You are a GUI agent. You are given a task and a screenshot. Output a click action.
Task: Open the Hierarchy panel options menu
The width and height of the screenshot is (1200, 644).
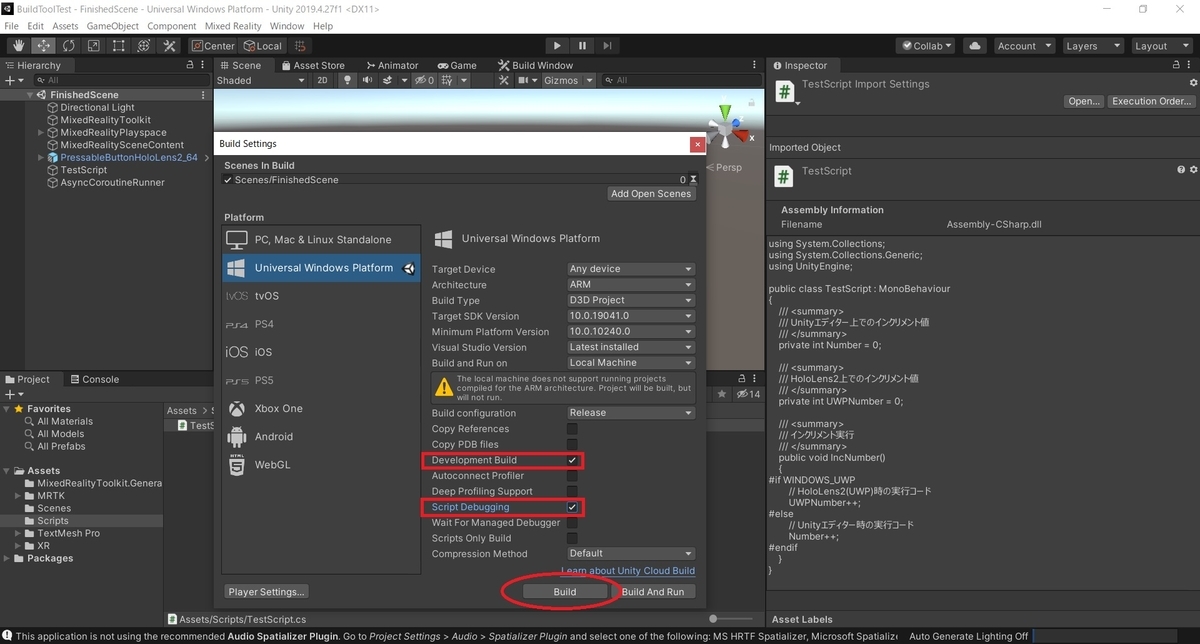point(205,65)
